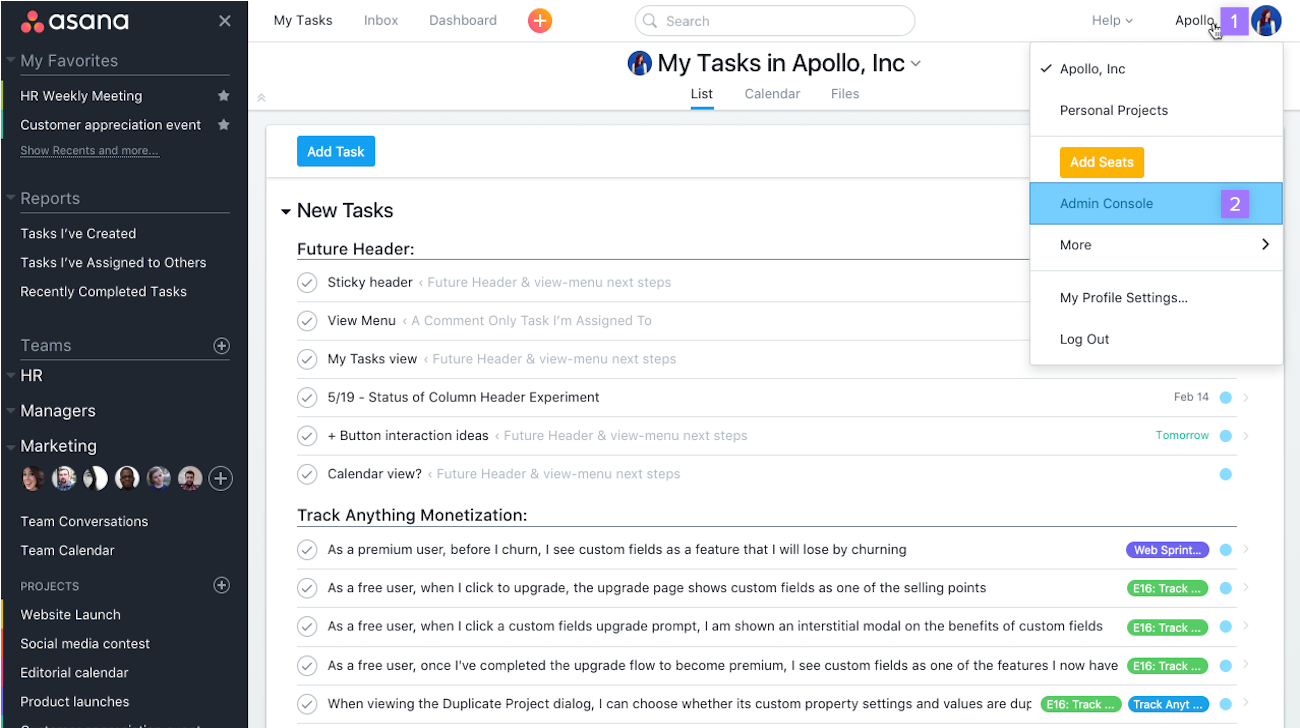The width and height of the screenshot is (1300, 728).
Task: Click the user avatar in the top bar
Action: click(x=1266, y=21)
